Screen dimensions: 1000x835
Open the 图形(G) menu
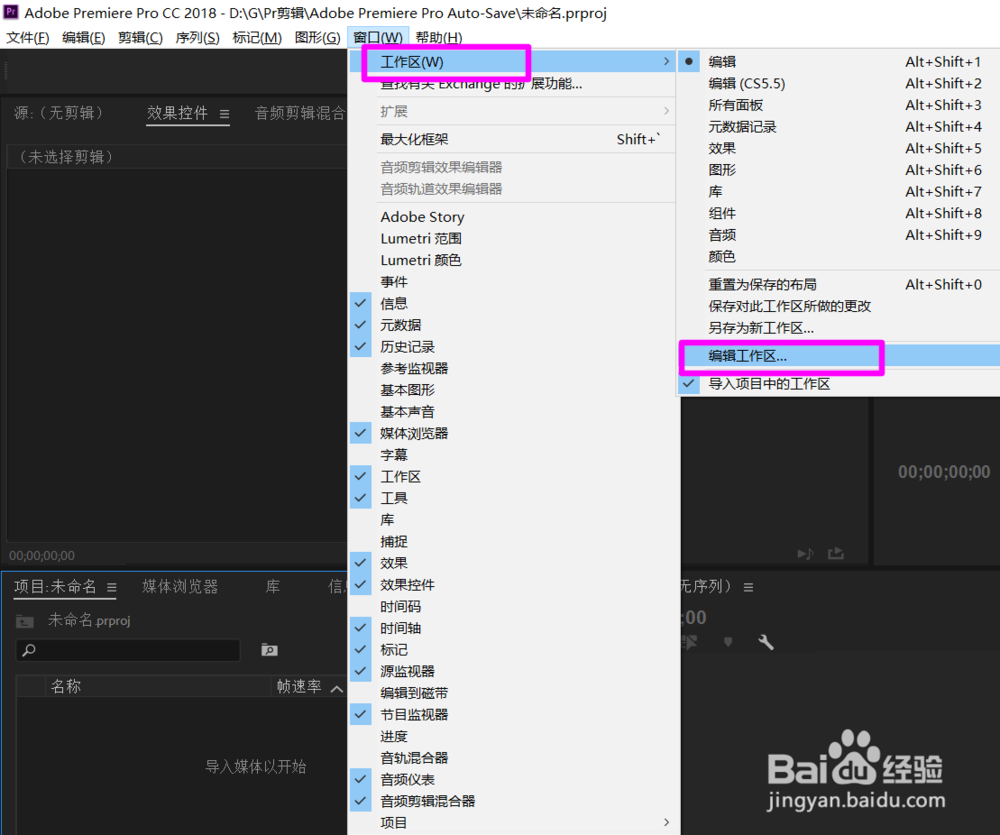pos(318,38)
